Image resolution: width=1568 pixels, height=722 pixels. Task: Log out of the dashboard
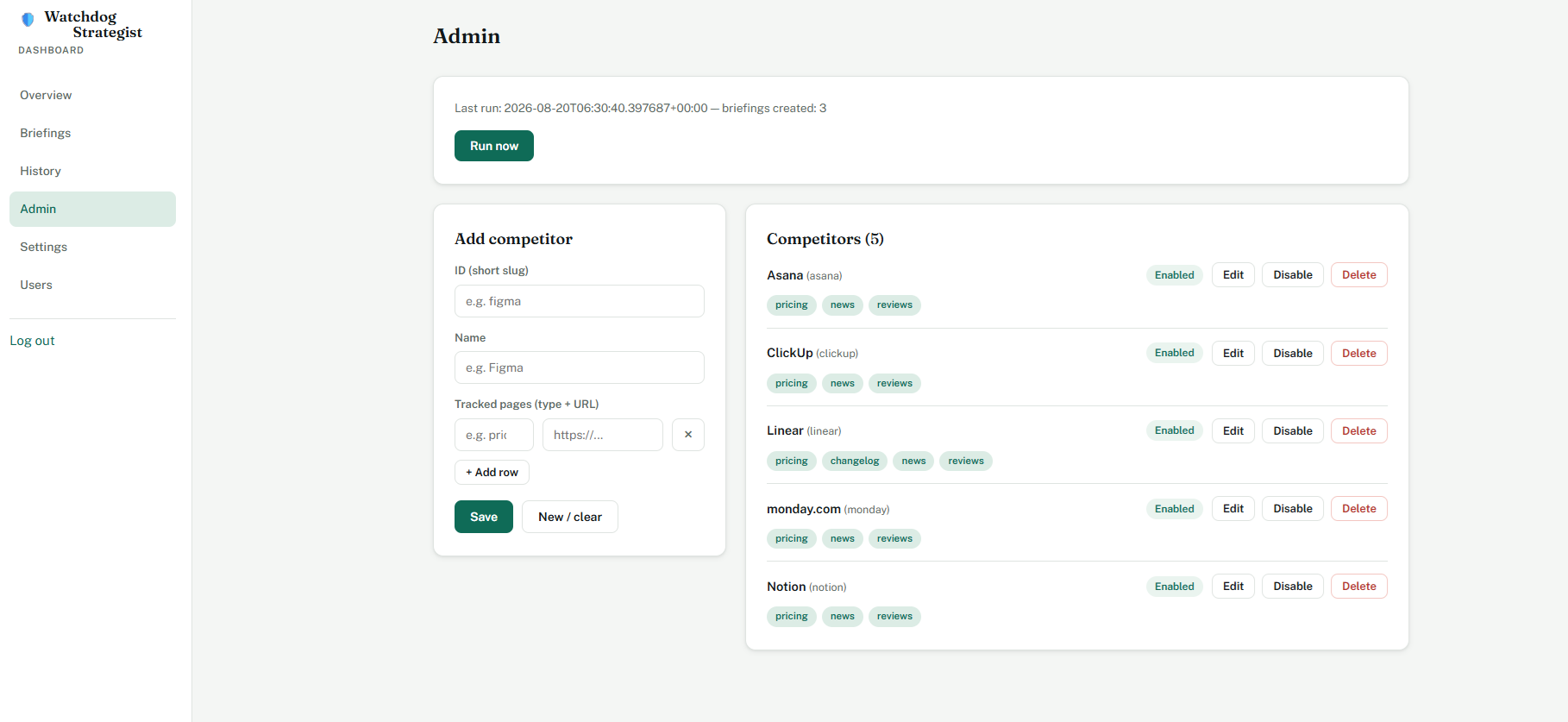pos(32,341)
